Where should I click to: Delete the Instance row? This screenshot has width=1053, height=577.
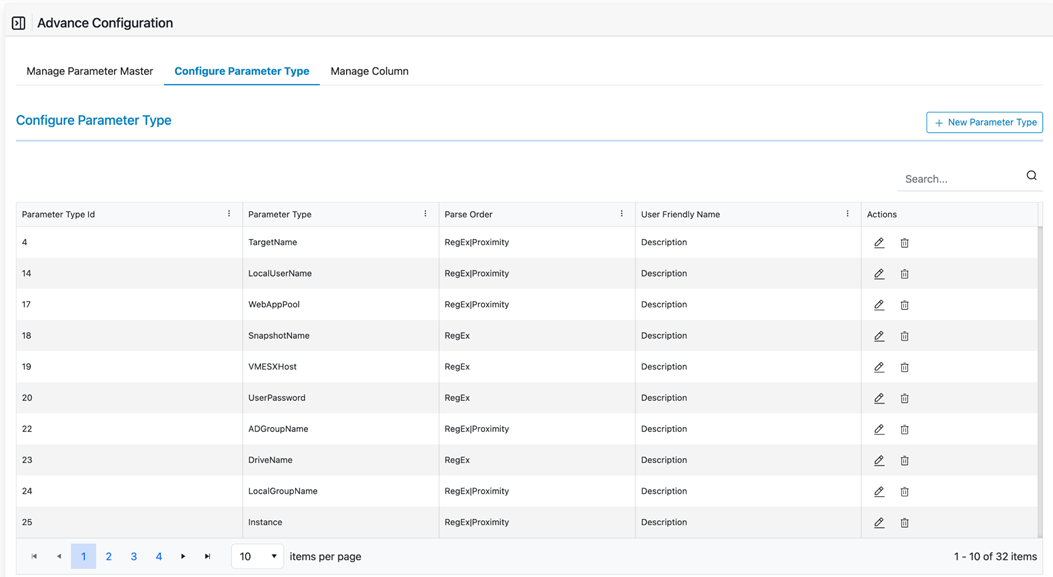coord(904,522)
